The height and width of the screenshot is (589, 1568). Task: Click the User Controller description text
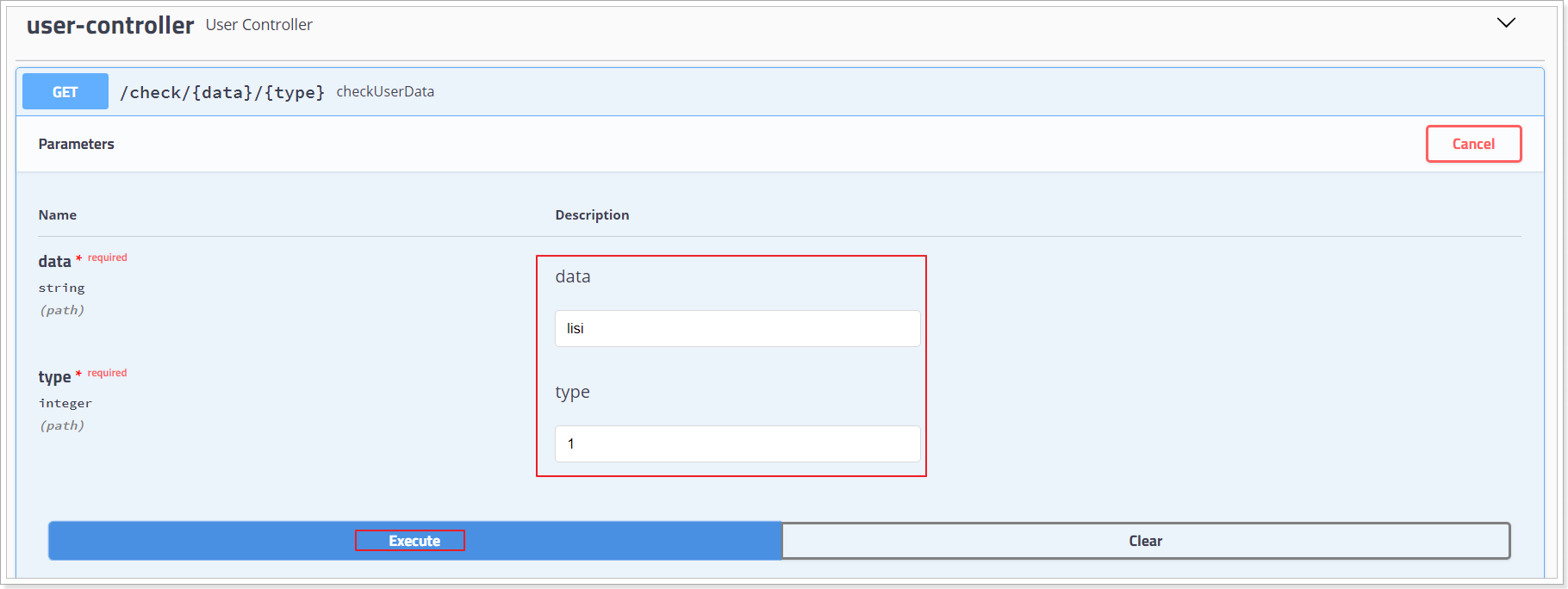pos(258,25)
